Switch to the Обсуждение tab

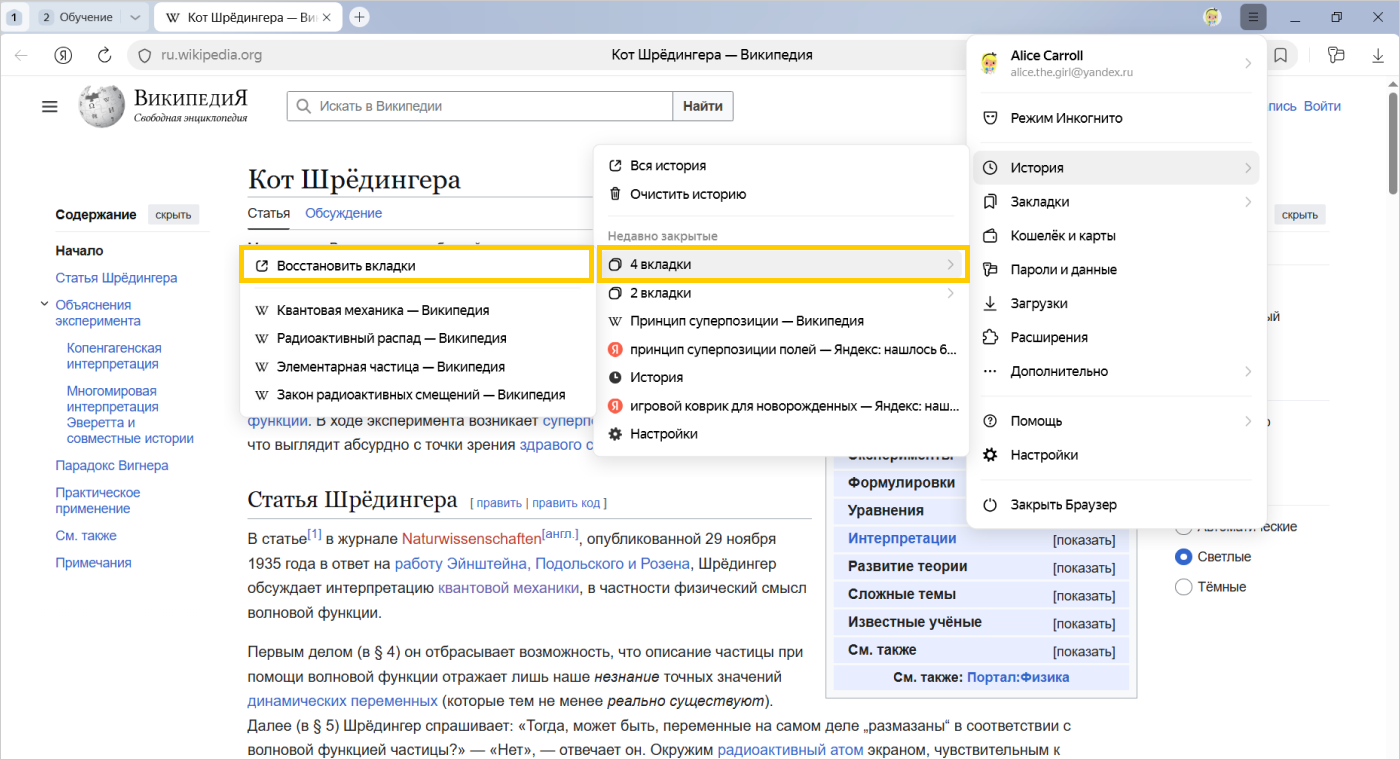click(x=343, y=213)
